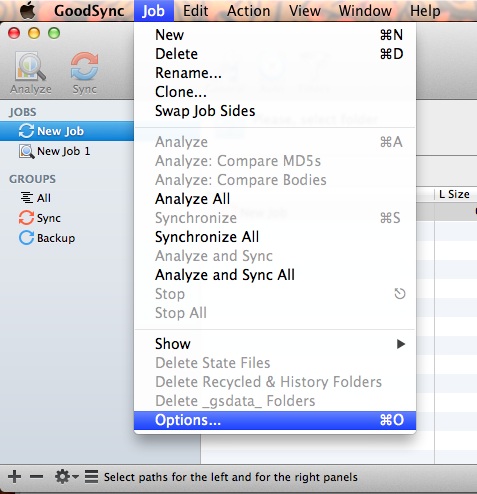477x494 pixels.
Task: Open the Apple menu icon
Action: click(28, 10)
